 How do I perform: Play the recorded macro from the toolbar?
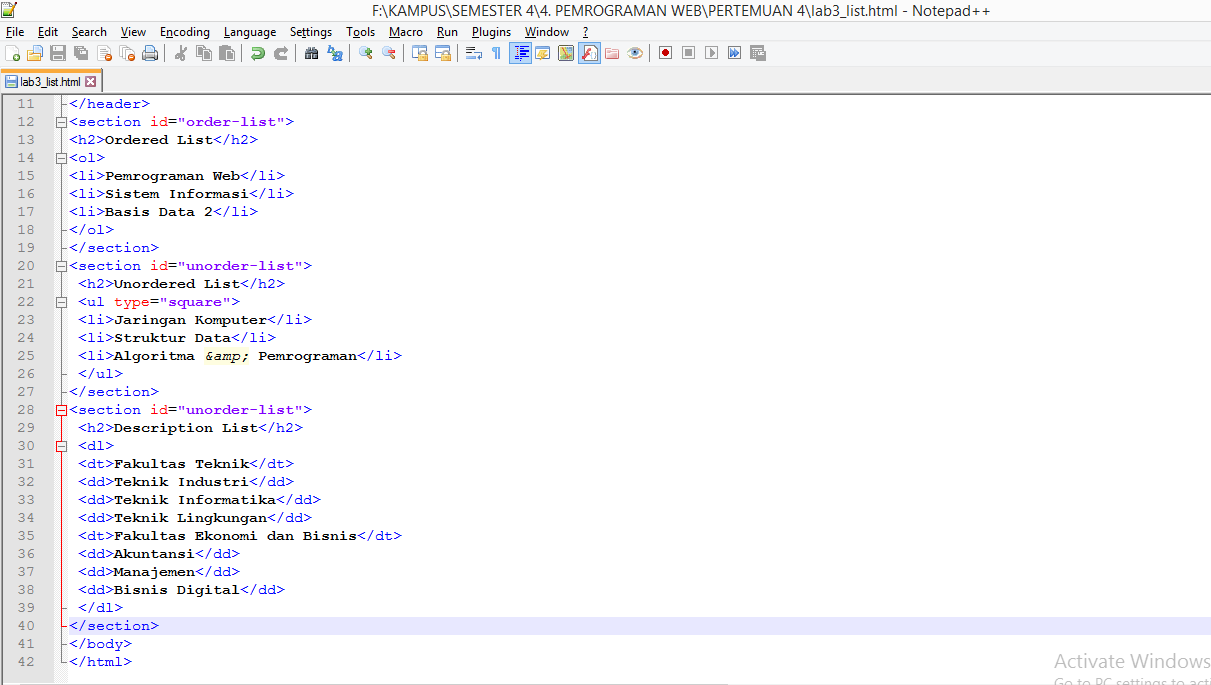point(710,53)
